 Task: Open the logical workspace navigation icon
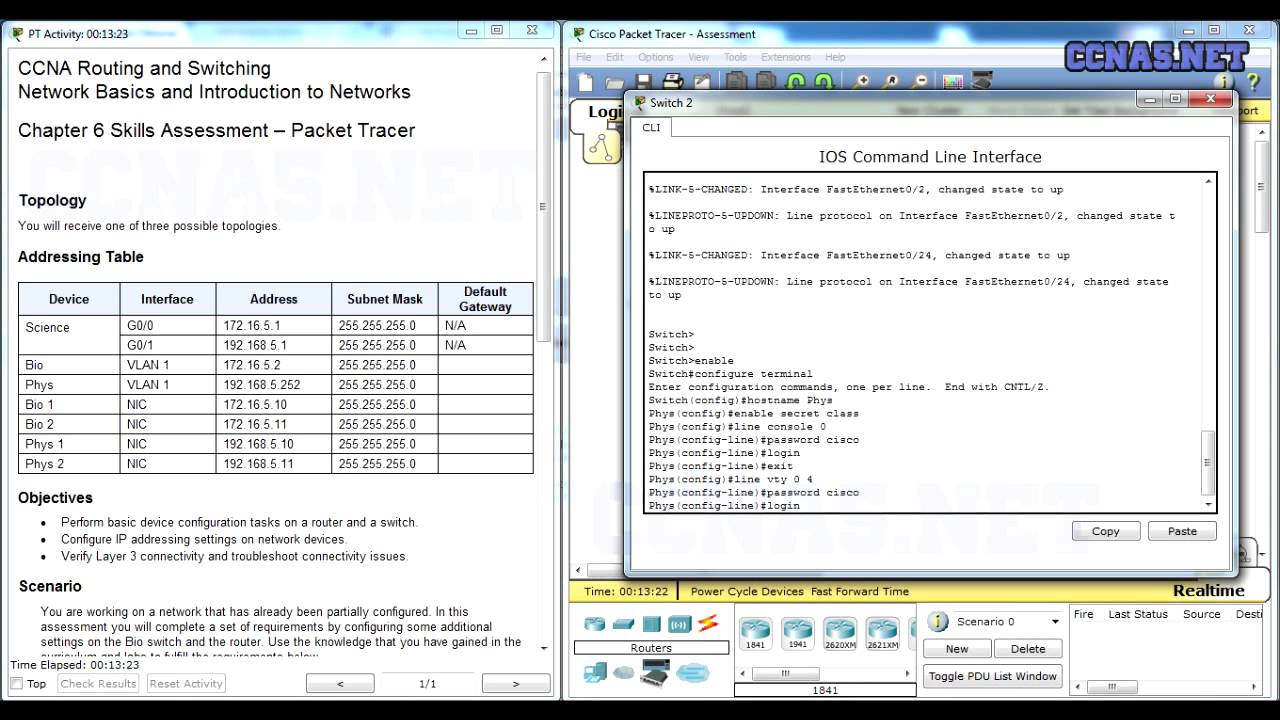[602, 148]
